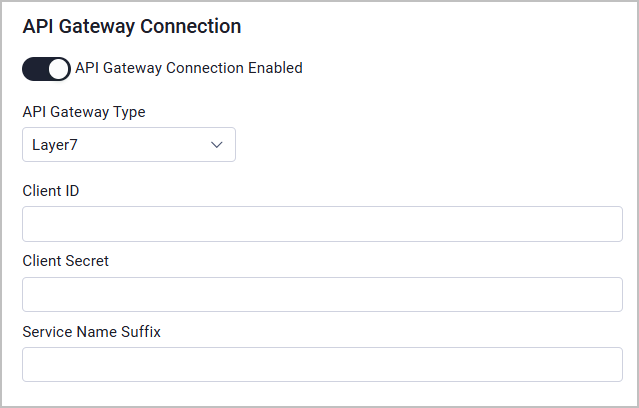
Task: Focus the Client ID input field
Action: (322, 224)
